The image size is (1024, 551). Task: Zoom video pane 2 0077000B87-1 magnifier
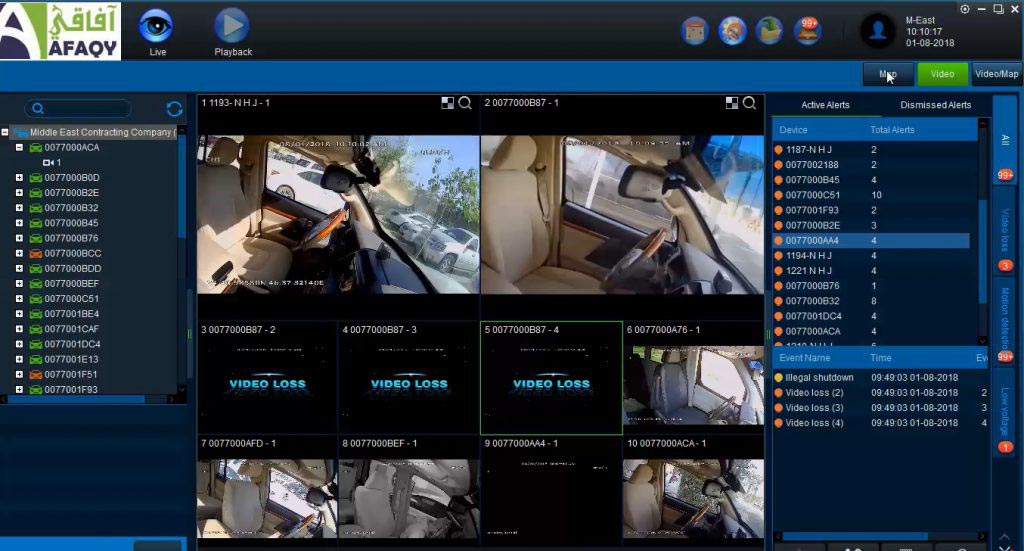click(750, 103)
